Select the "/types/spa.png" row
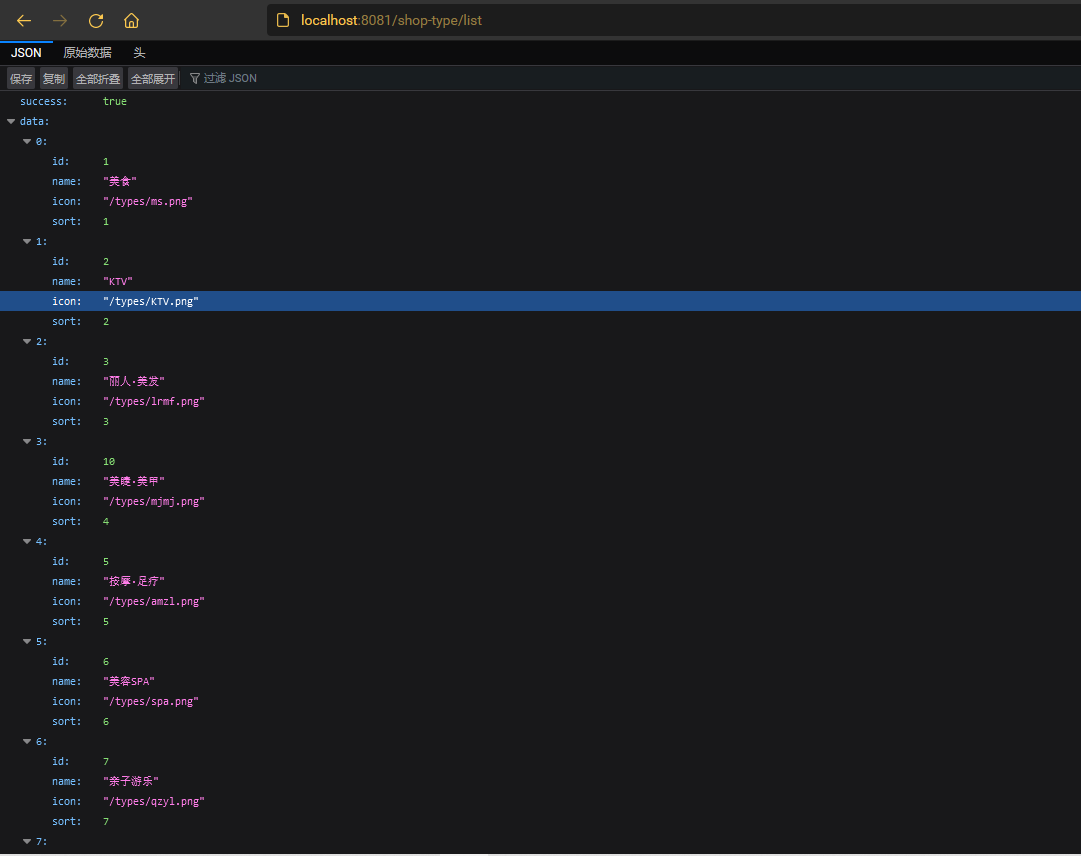The height and width of the screenshot is (856, 1081). tap(540, 701)
